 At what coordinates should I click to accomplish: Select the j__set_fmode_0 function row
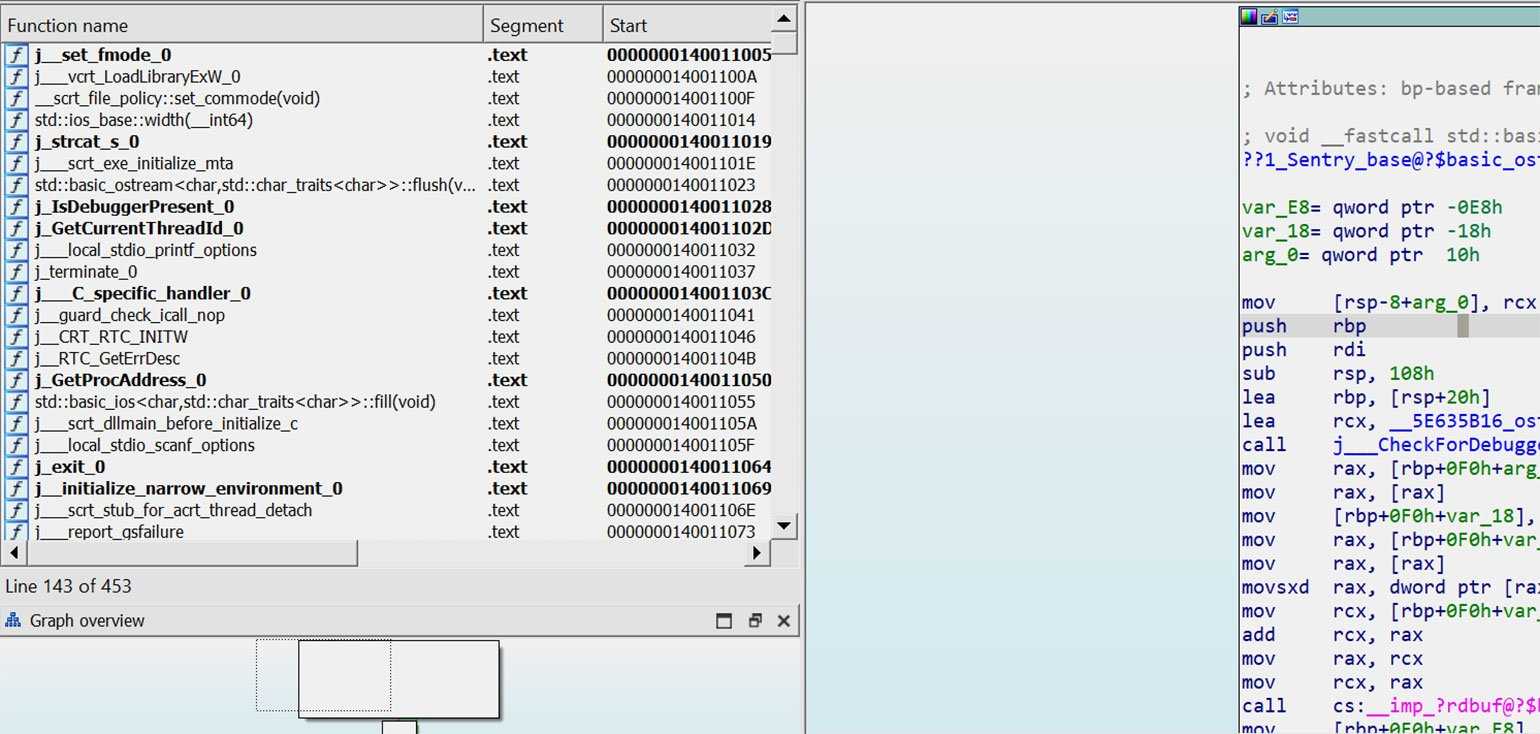[103, 55]
